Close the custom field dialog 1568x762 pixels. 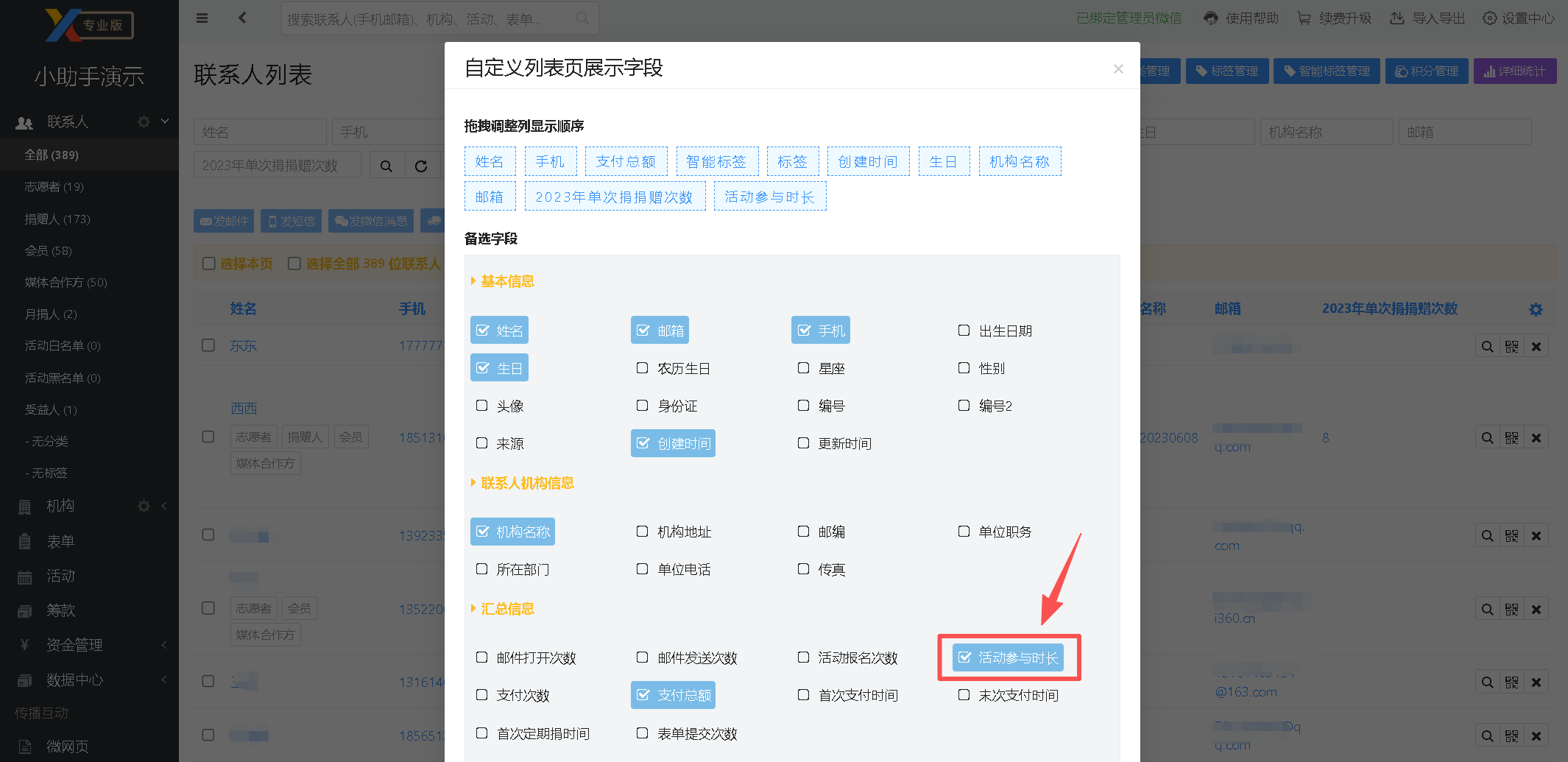(1118, 68)
